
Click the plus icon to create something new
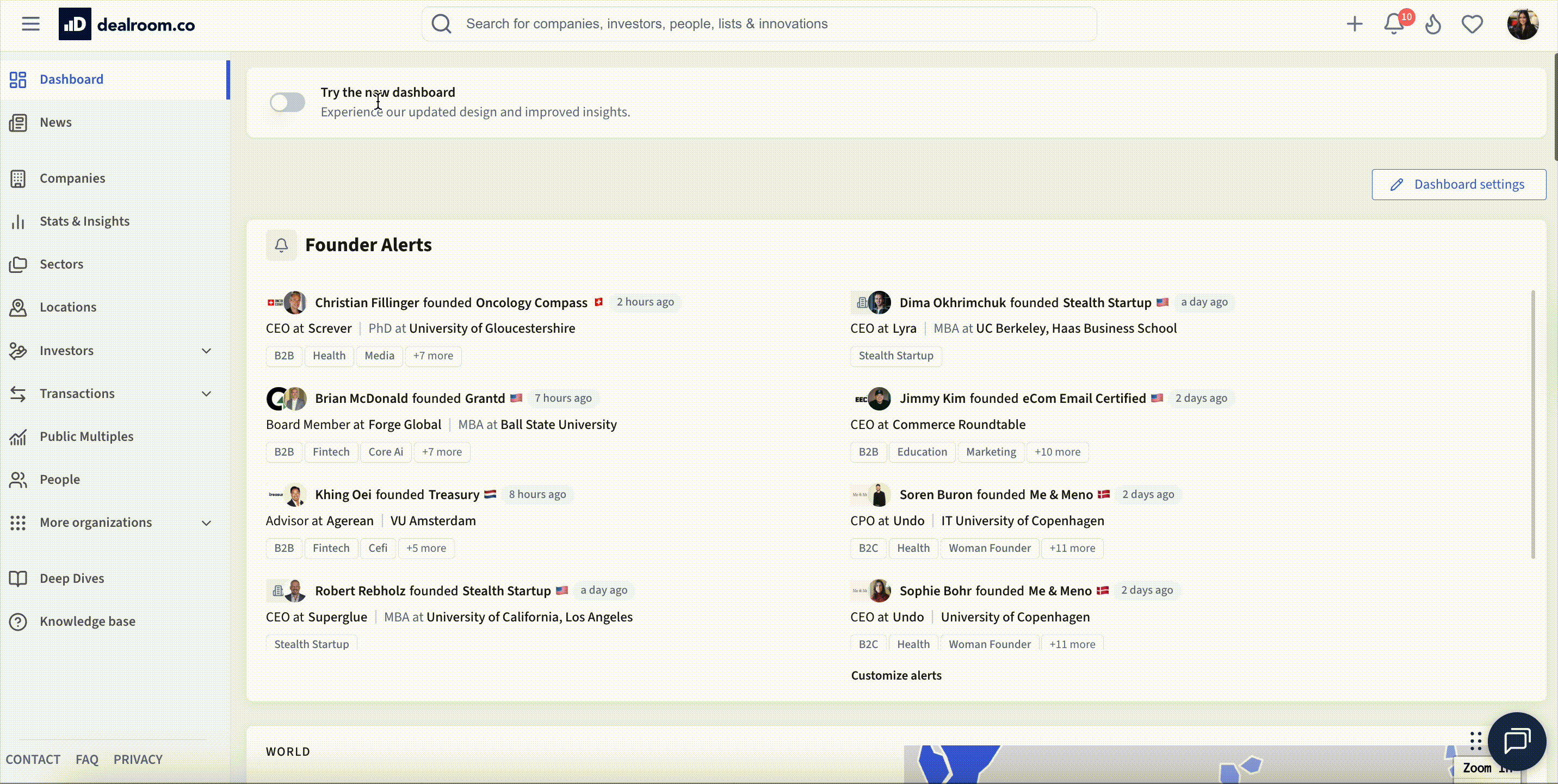tap(1355, 23)
